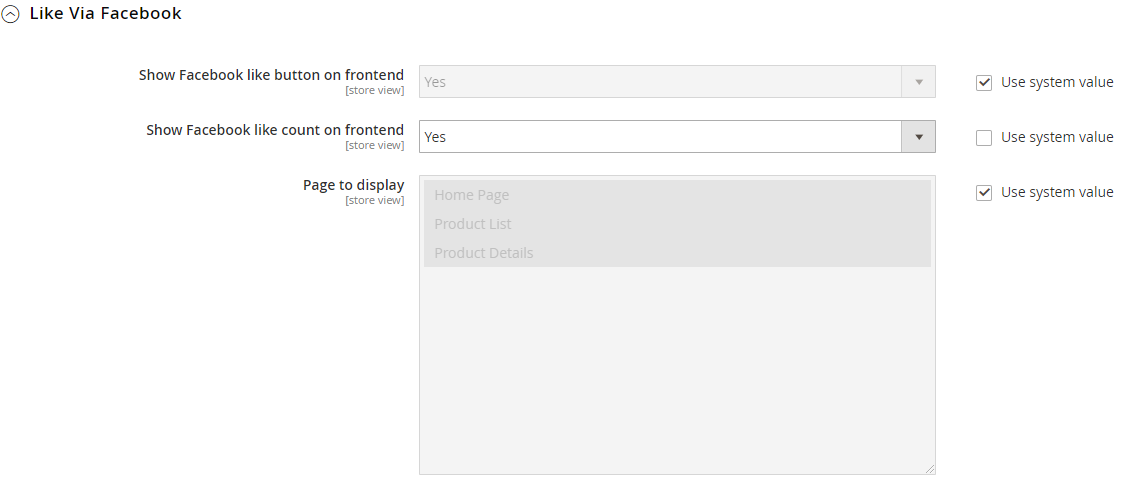Click the 'Show Facebook like count on frontend' label
The height and width of the screenshot is (479, 1122).
pos(275,130)
